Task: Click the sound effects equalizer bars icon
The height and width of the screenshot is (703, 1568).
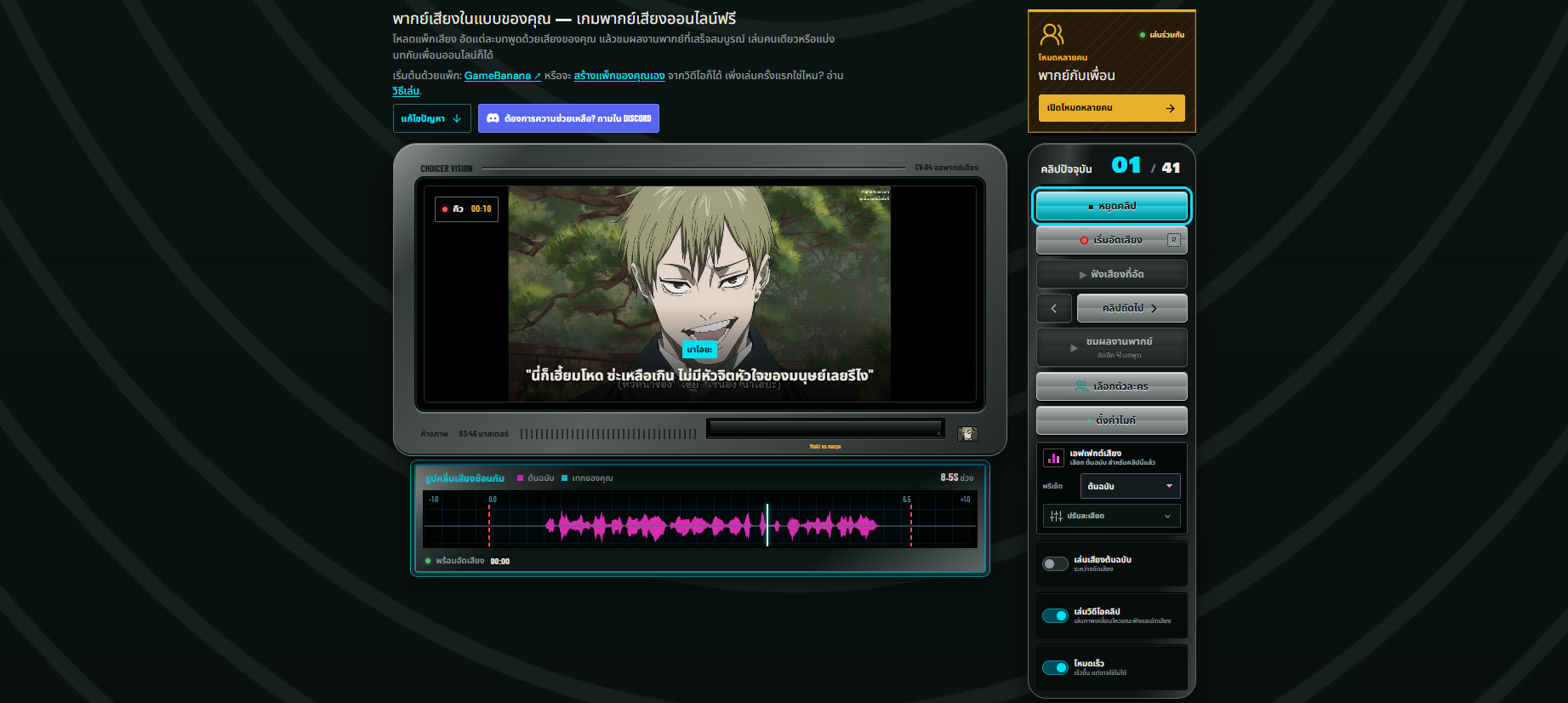Action: 1053,458
